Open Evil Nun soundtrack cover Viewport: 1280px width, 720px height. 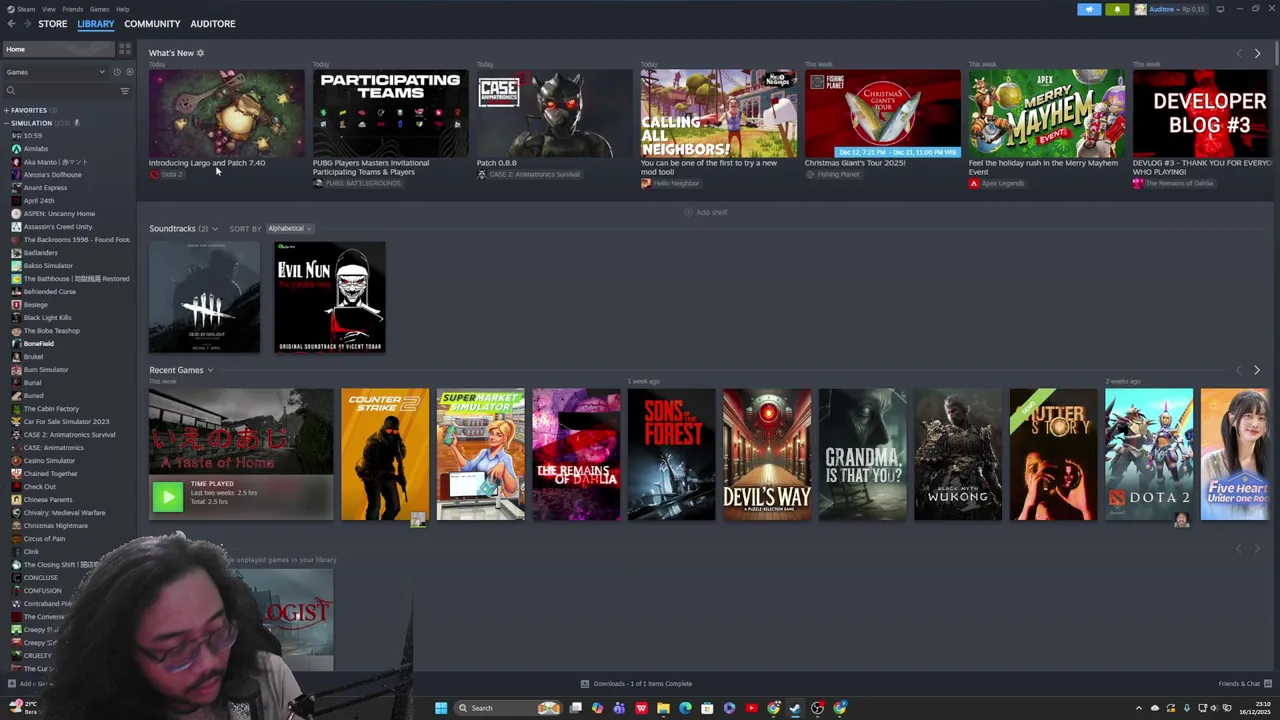pyautogui.click(x=330, y=297)
